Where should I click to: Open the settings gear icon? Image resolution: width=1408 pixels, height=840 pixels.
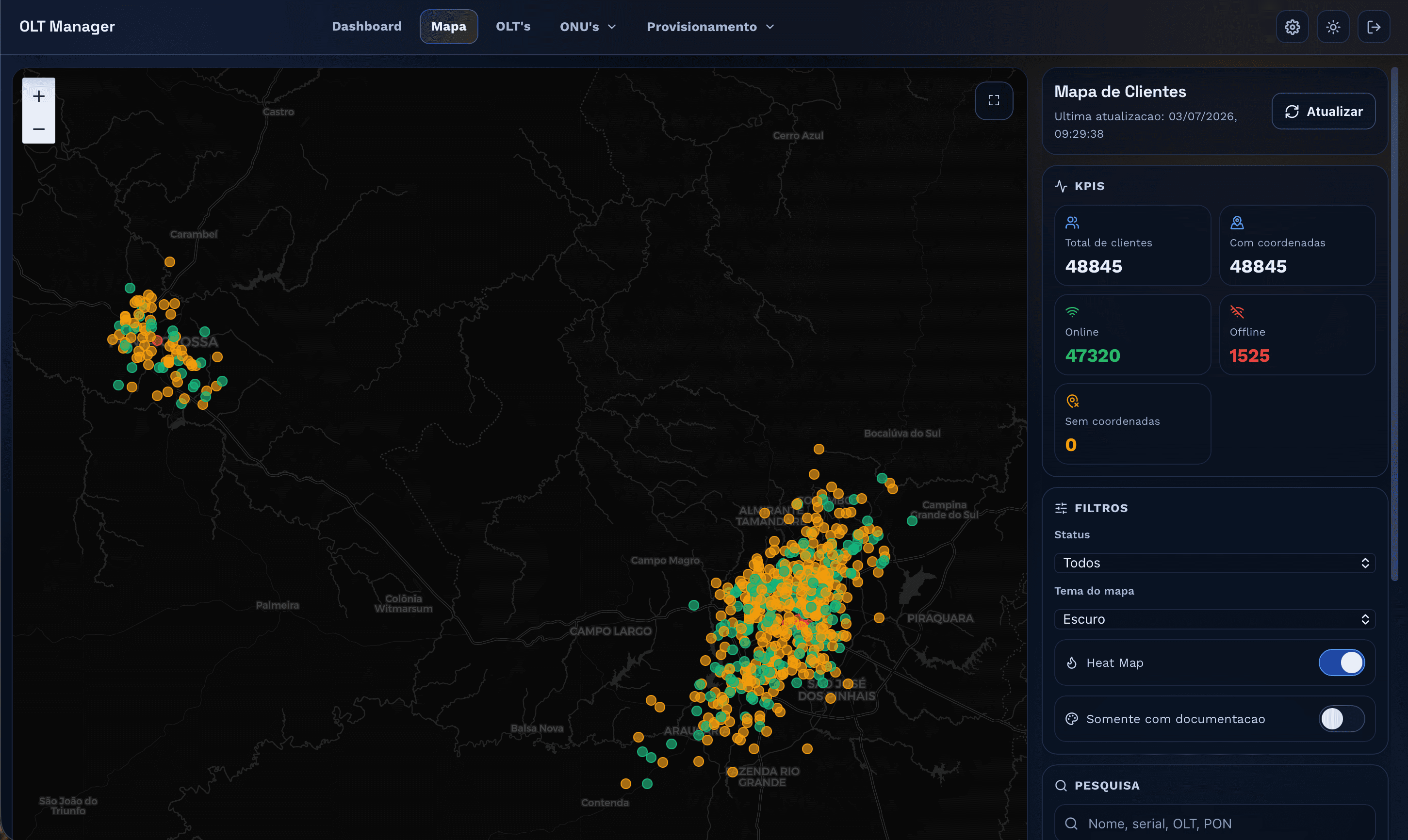(1292, 27)
